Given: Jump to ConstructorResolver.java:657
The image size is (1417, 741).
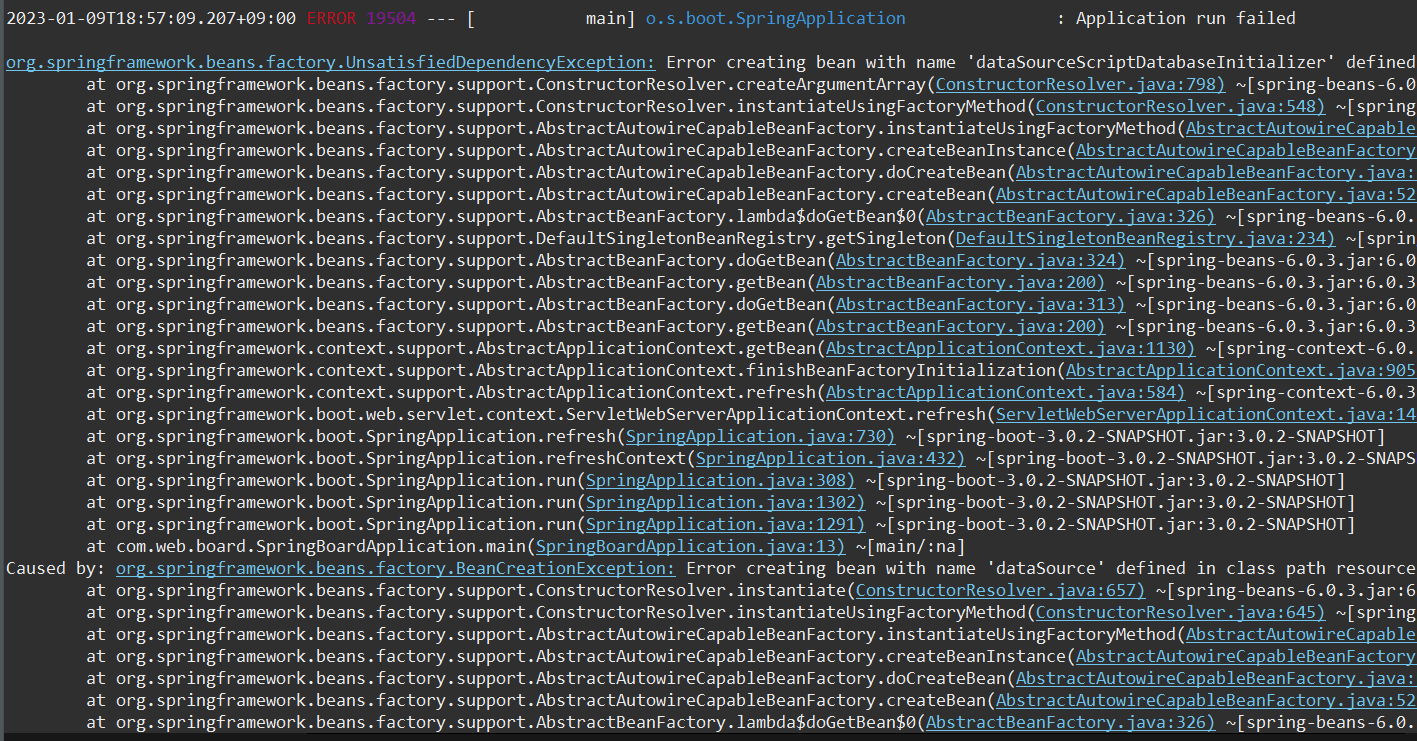Looking at the screenshot, I should point(1000,590).
